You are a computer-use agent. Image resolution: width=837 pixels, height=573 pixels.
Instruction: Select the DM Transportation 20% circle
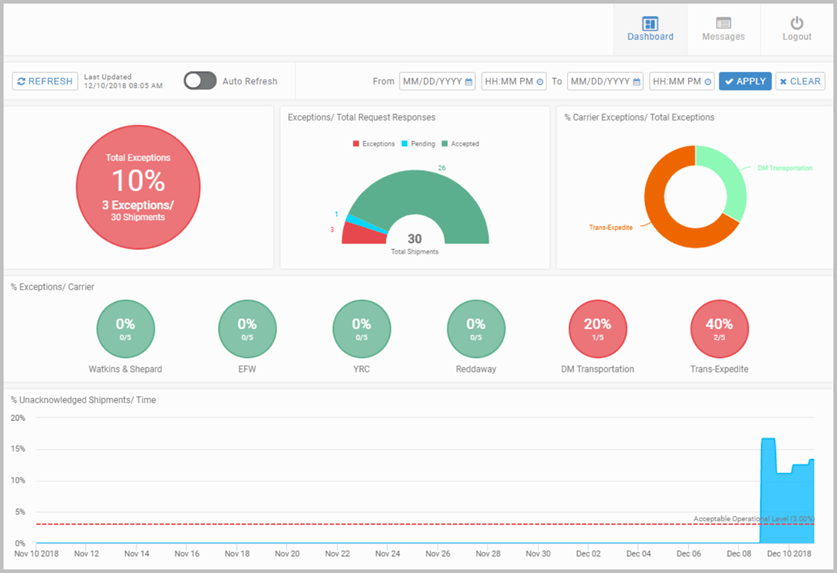[597, 328]
